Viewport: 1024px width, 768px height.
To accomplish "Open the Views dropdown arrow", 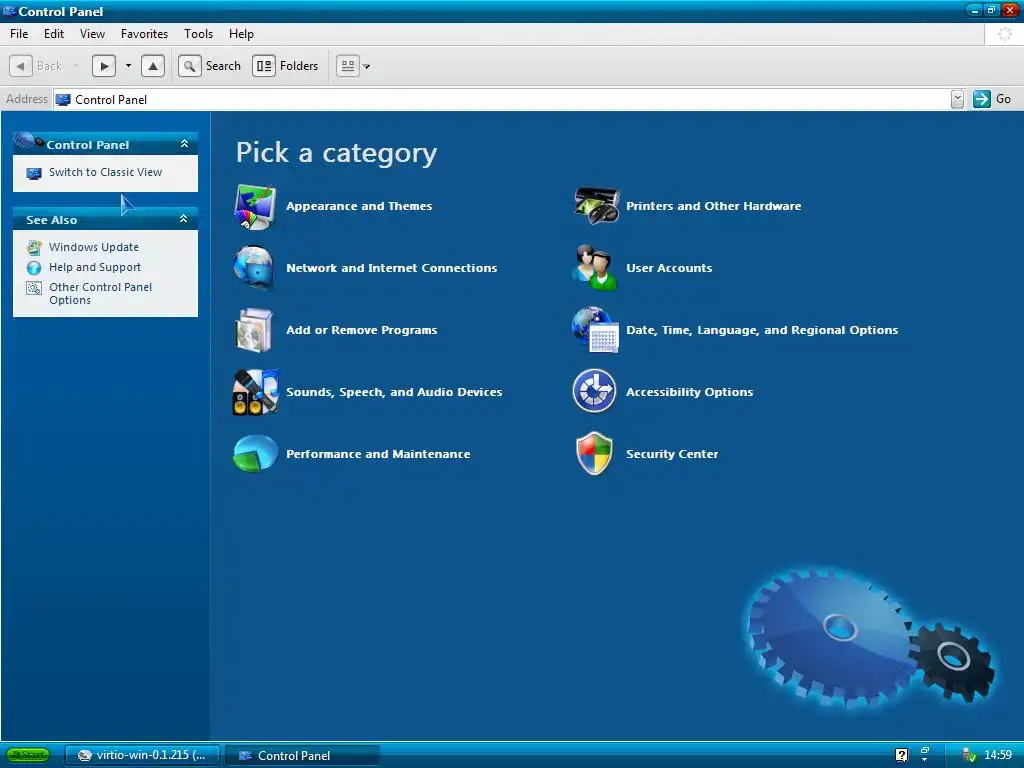I will pos(366,67).
